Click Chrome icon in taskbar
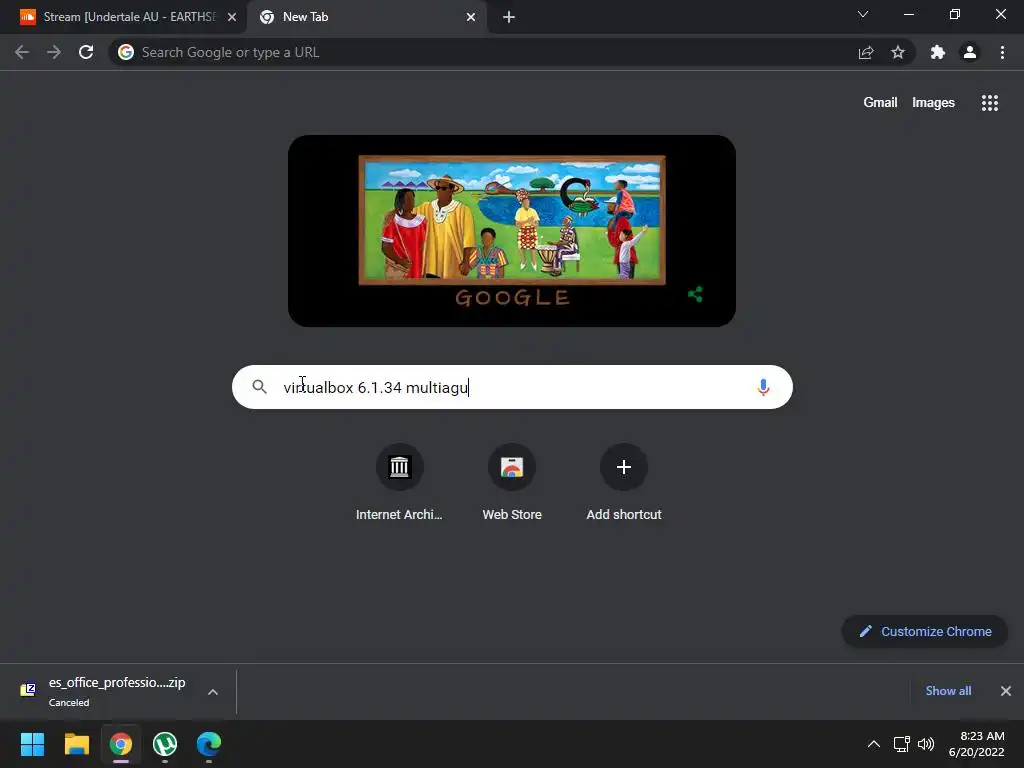Viewport: 1024px width, 768px height. [121, 744]
